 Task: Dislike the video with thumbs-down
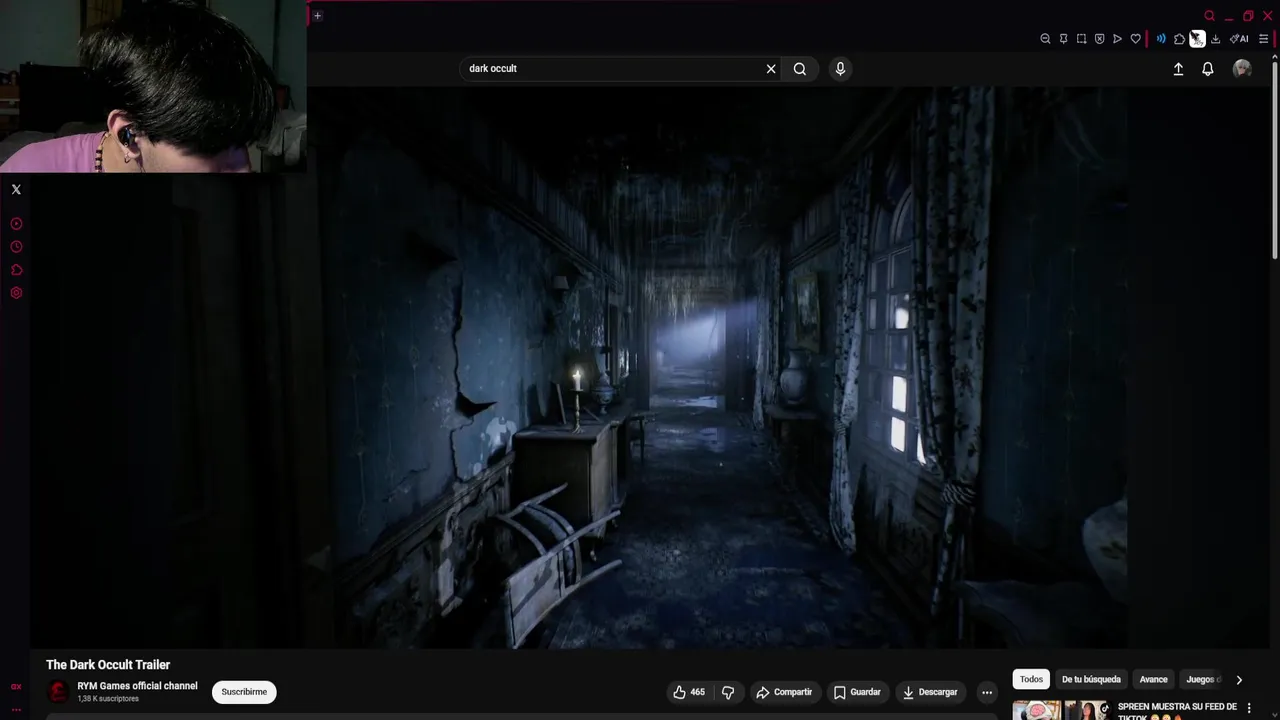click(728, 692)
